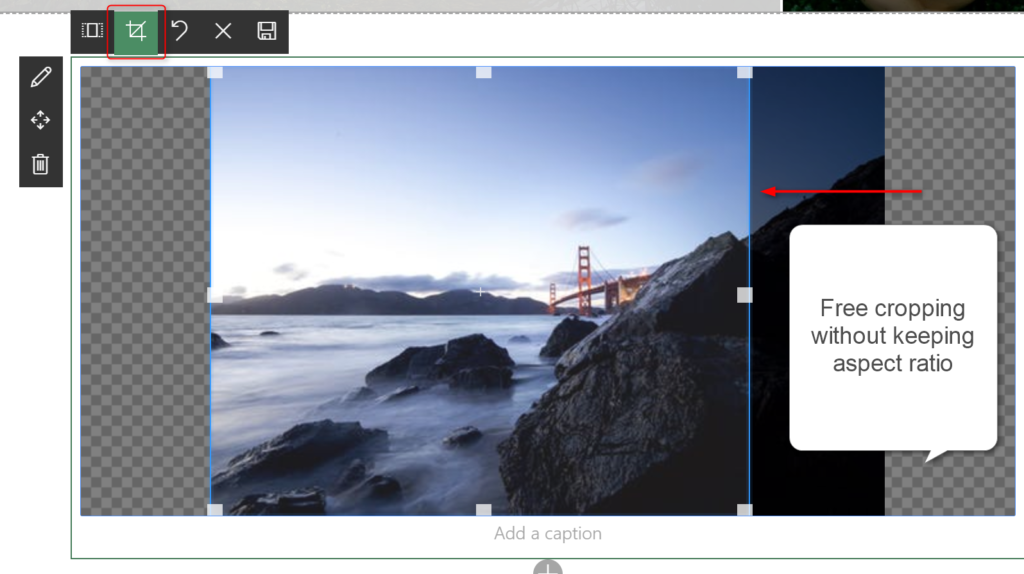Click the bottom-left crop handle

[215, 510]
